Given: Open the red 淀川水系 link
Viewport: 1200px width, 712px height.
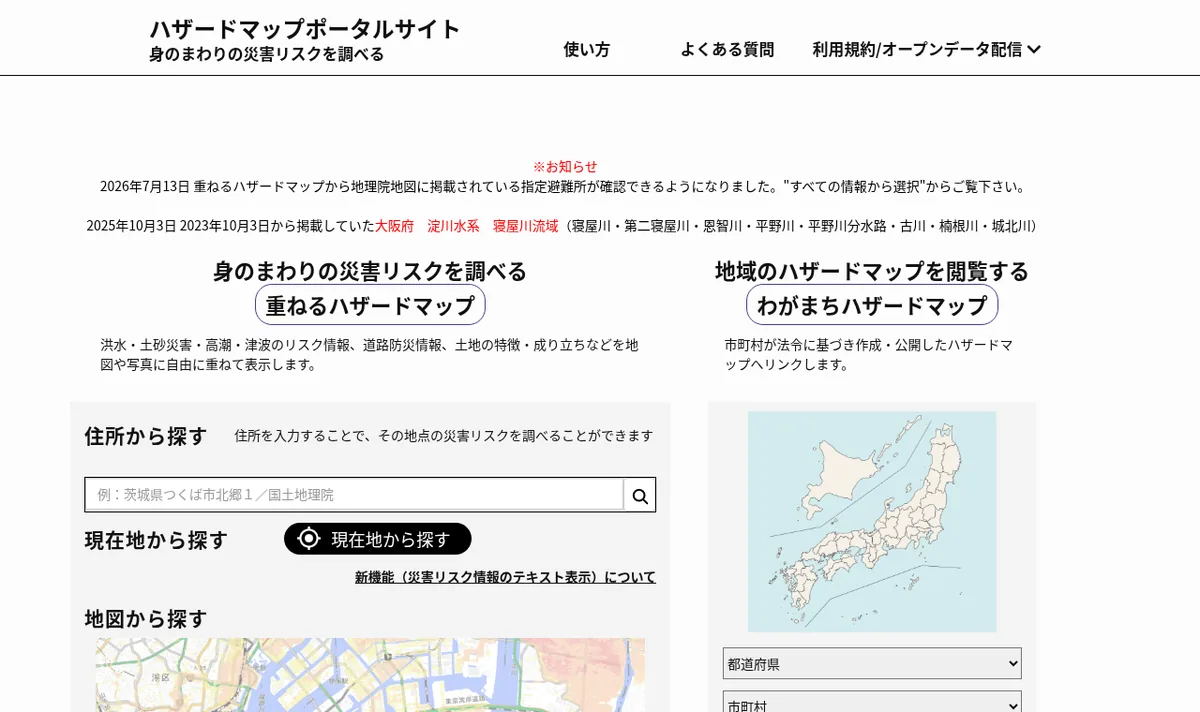Looking at the screenshot, I should pyautogui.click(x=453, y=226).
